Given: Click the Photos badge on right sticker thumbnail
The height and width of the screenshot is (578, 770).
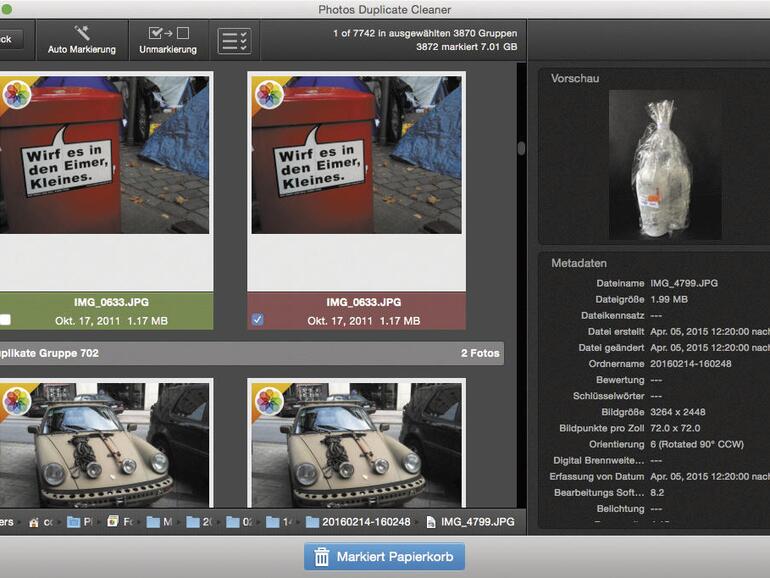Looking at the screenshot, I should [x=270, y=96].
